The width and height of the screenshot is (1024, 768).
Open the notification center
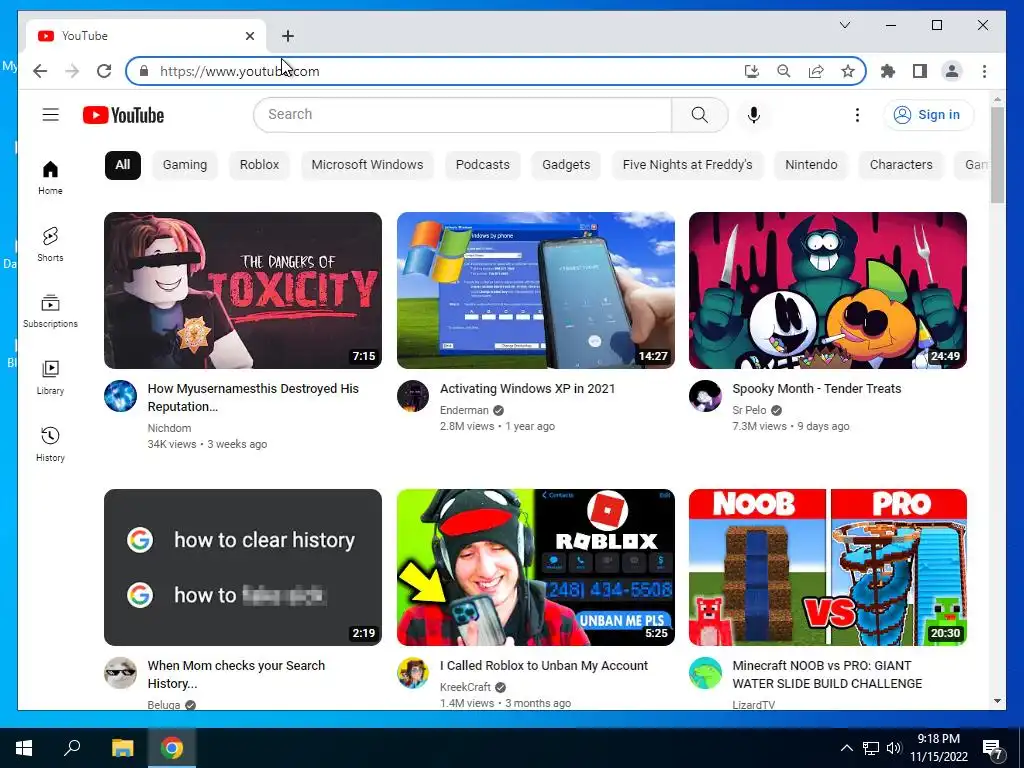coord(993,749)
